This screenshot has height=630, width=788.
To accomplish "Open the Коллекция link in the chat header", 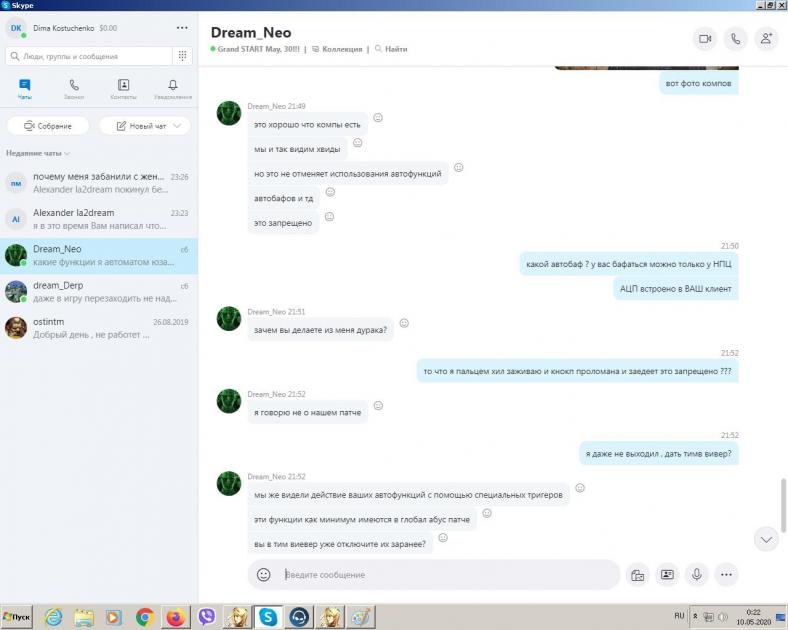I will (338, 49).
